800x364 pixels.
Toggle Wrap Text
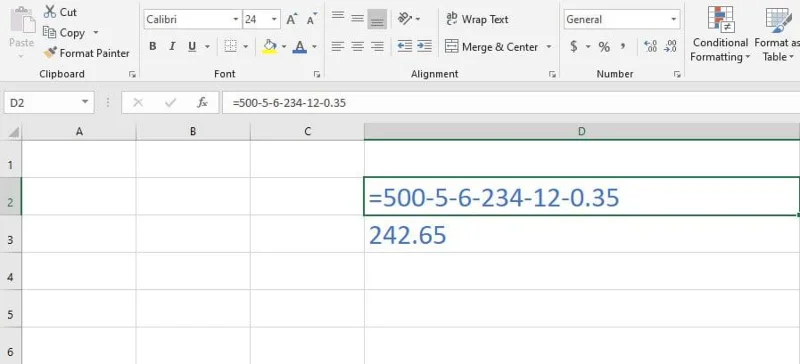[x=477, y=19]
